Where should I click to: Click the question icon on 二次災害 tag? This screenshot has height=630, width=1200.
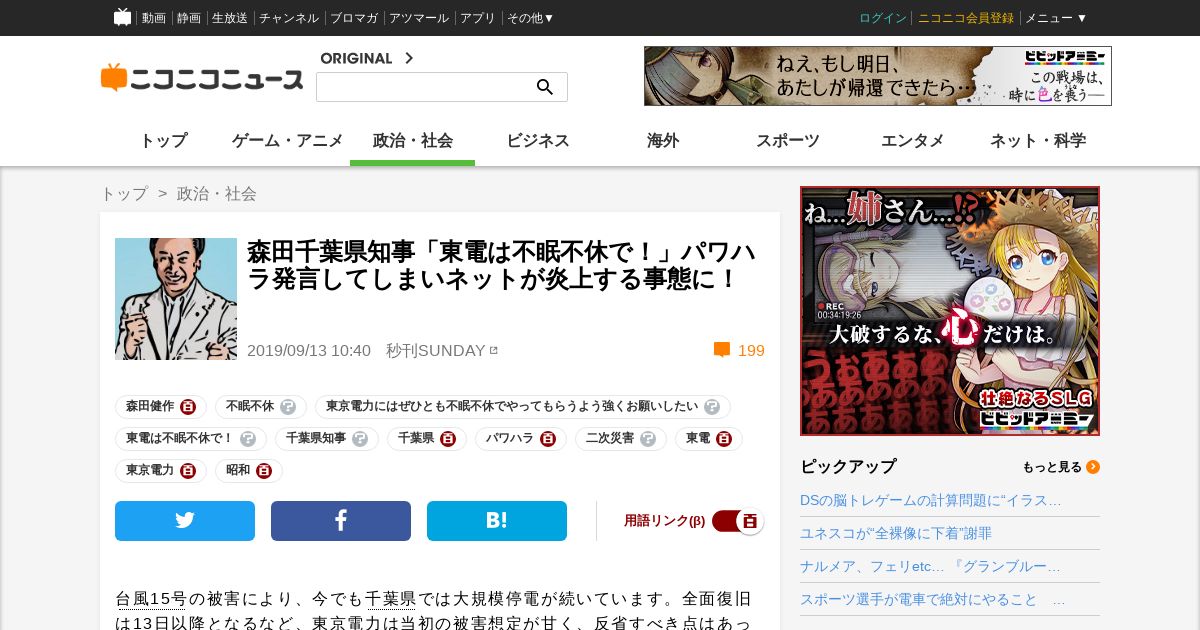(x=648, y=439)
